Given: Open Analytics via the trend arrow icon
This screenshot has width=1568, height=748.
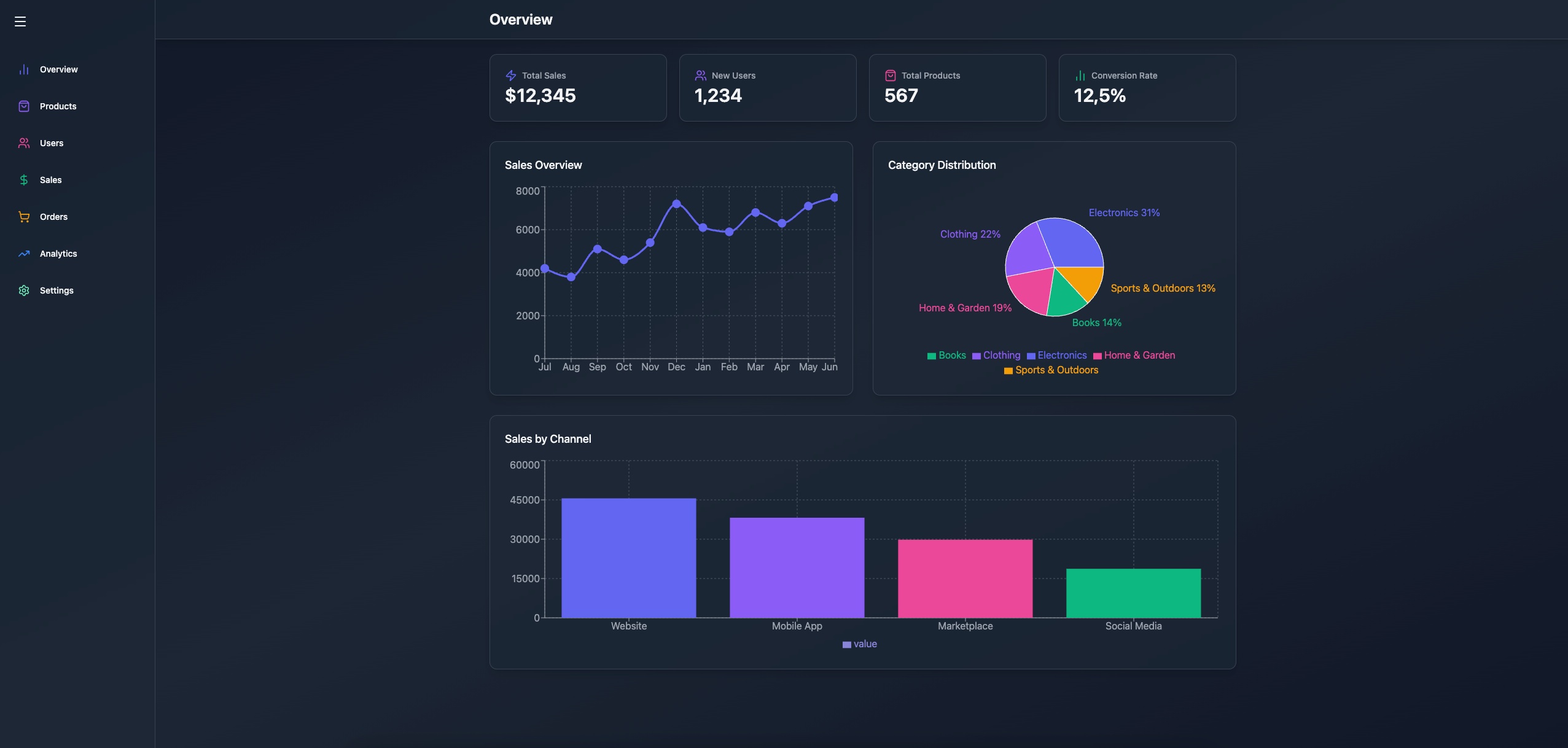Looking at the screenshot, I should [x=23, y=253].
